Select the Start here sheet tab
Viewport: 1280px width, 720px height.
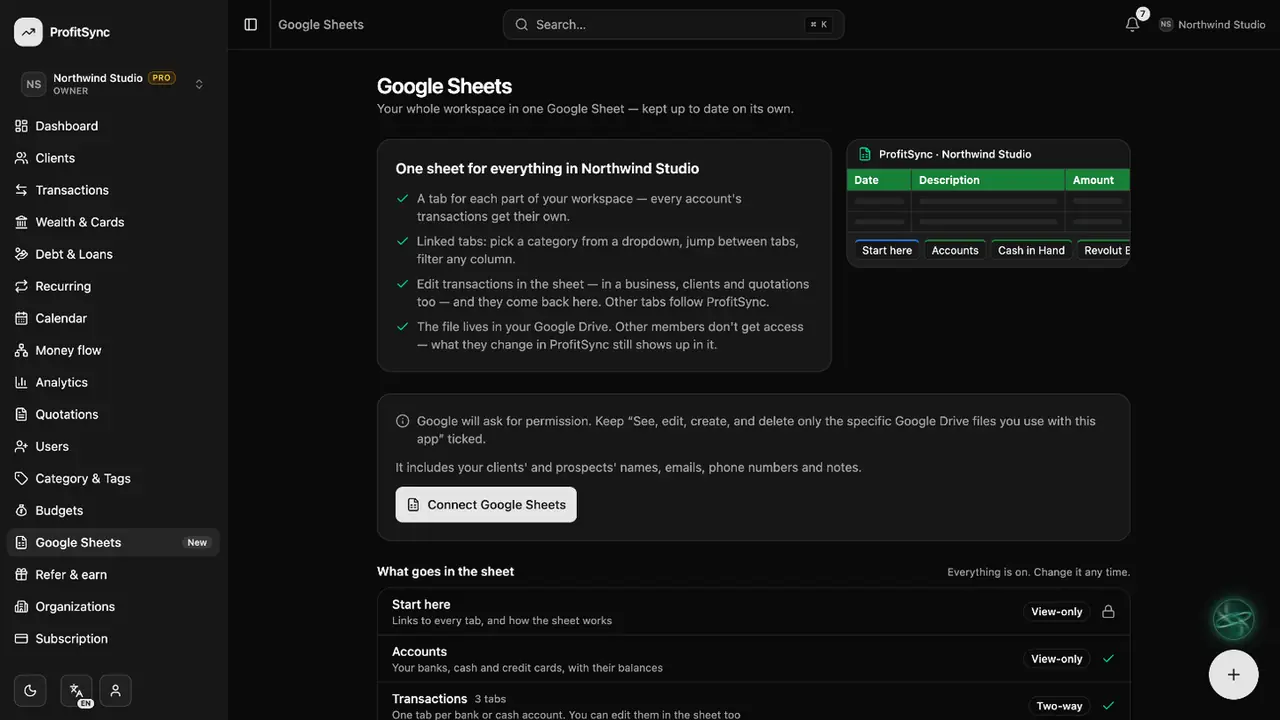pos(887,250)
